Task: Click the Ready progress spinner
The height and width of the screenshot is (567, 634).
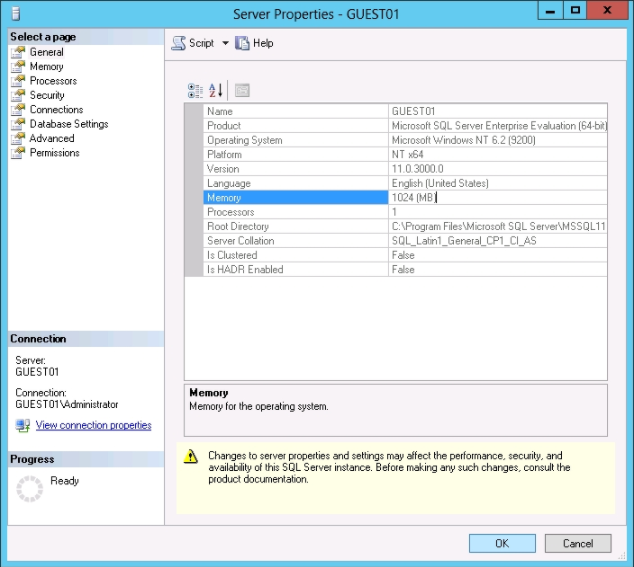Action: [30, 489]
